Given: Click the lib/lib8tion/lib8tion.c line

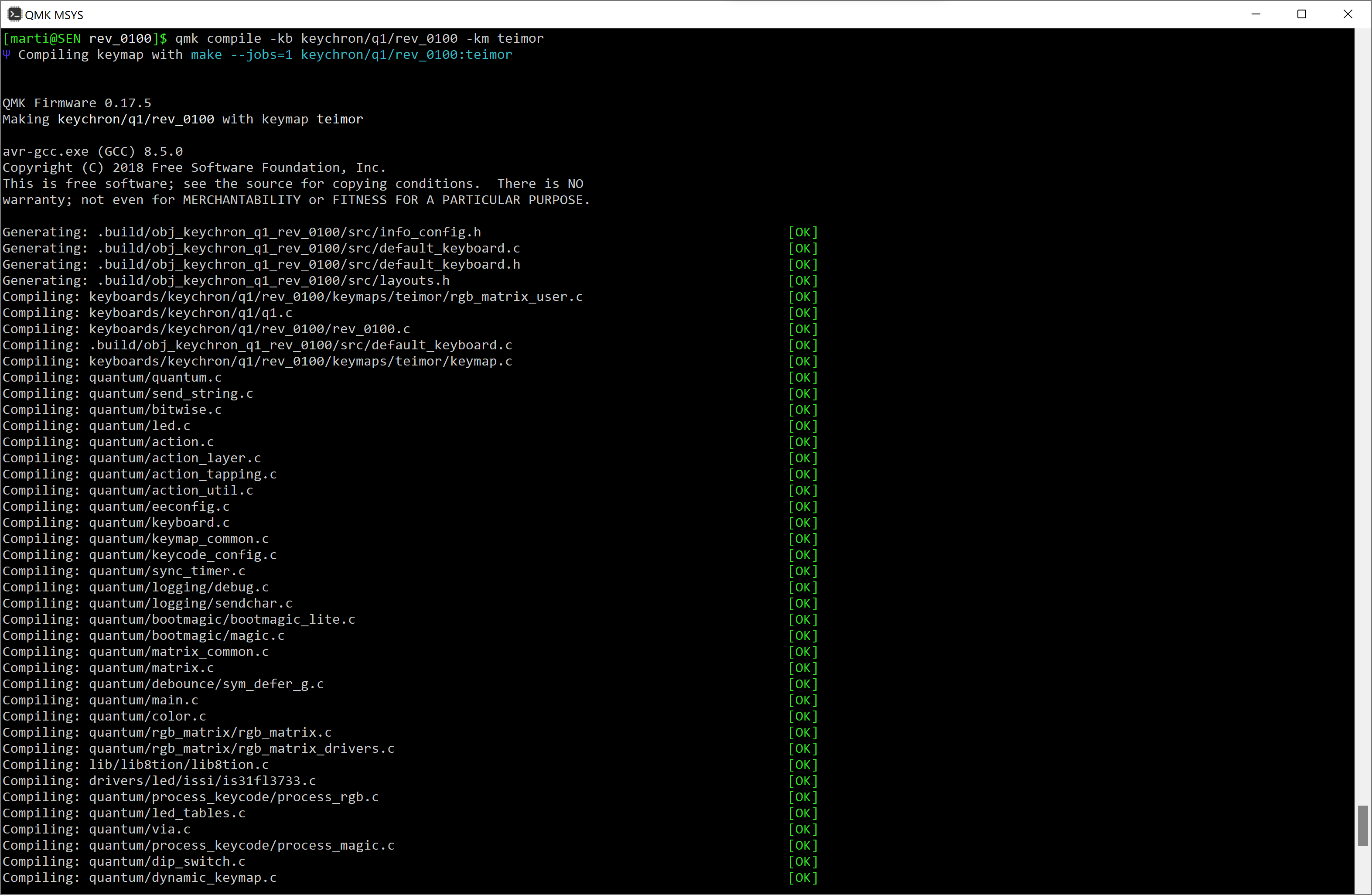Looking at the screenshot, I should coord(136,765).
